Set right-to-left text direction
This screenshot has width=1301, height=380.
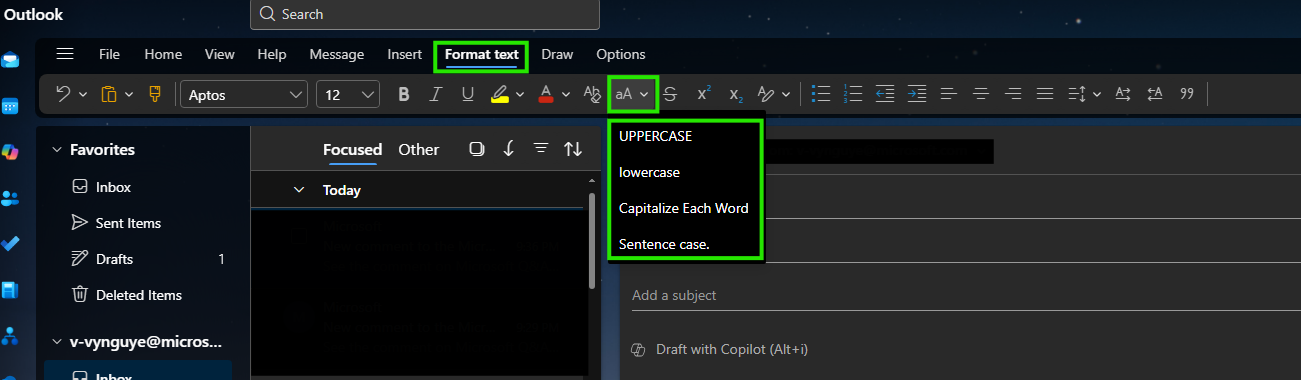(x=1155, y=94)
